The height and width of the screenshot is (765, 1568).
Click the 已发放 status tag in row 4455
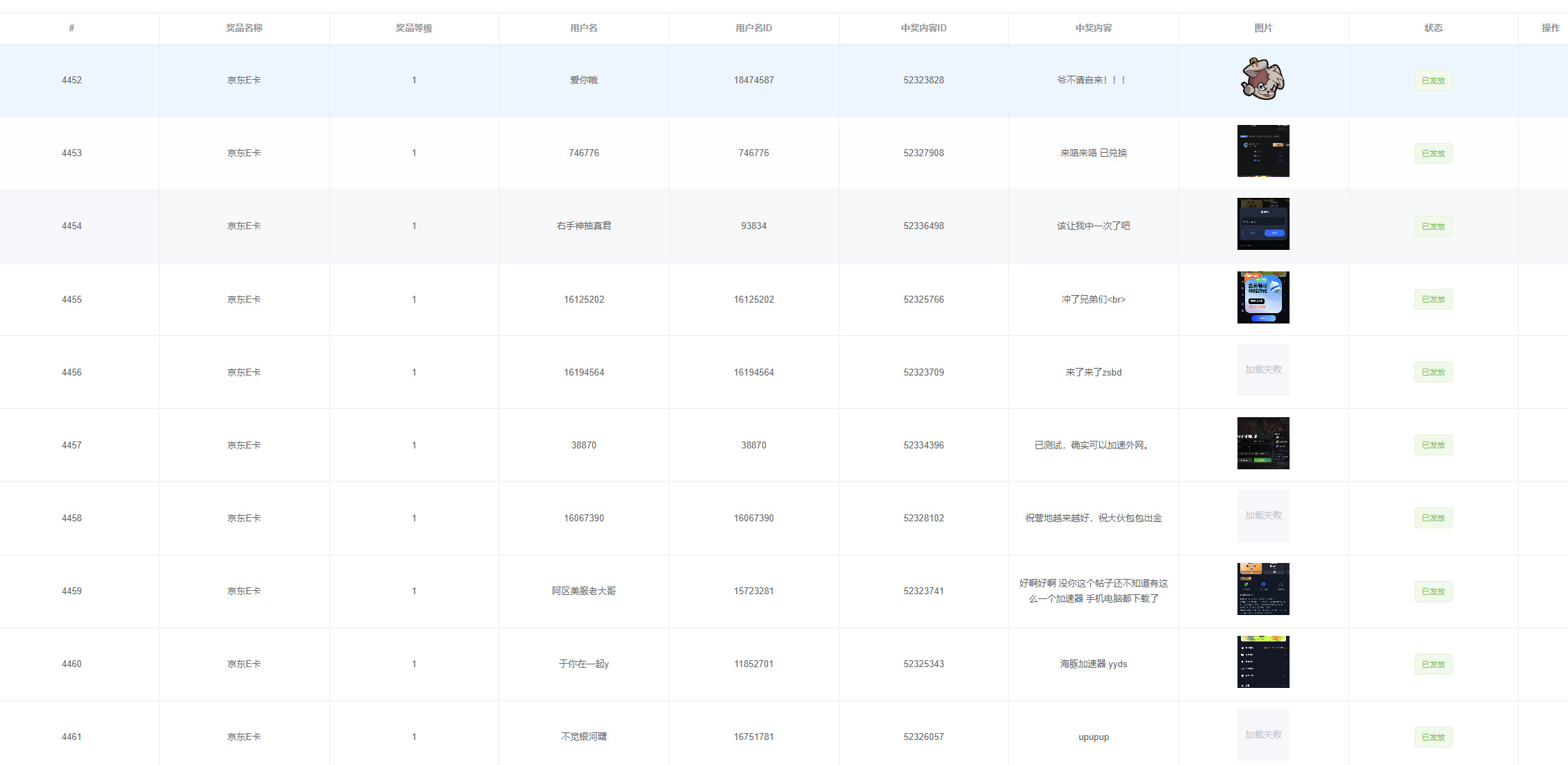[1433, 299]
